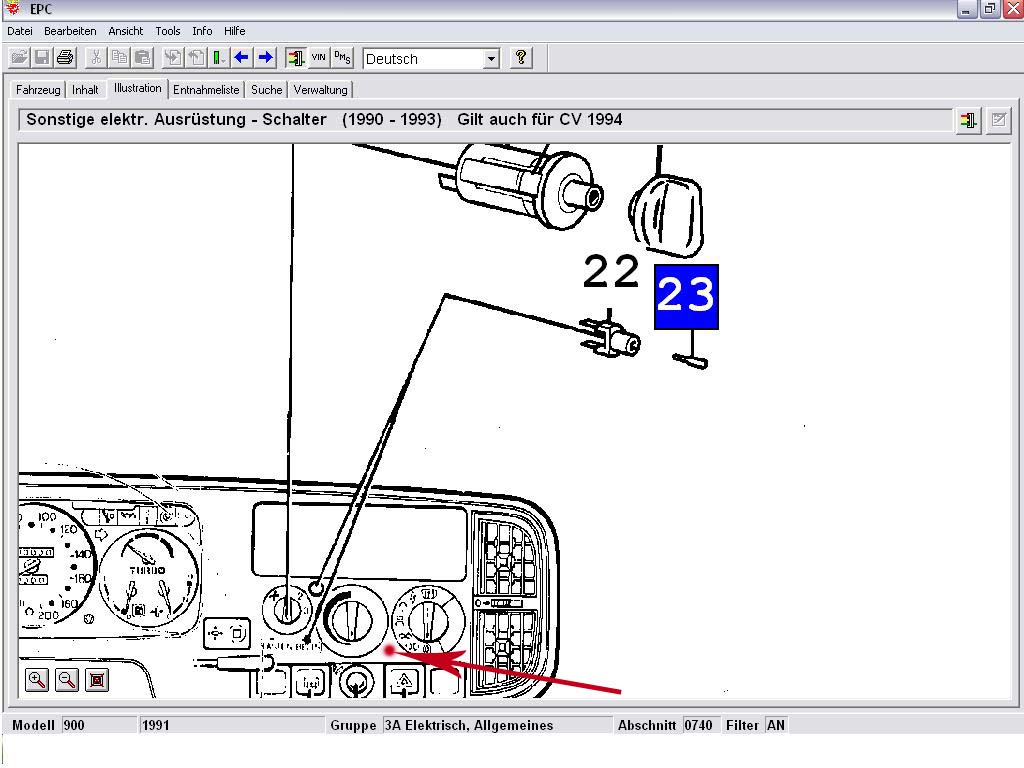Viewport: 1024px width, 768px height.
Task: Select part number 22 in illustration
Action: pyautogui.click(x=611, y=272)
